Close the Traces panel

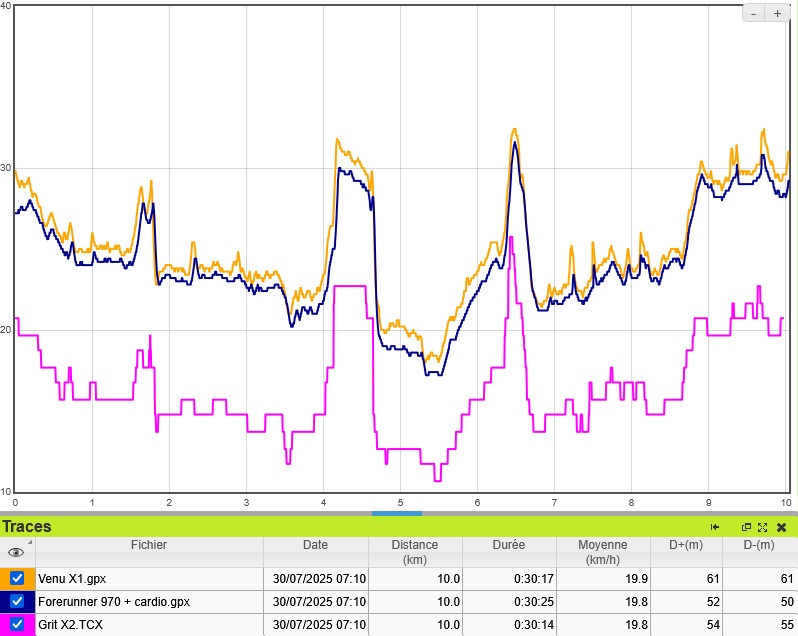pos(781,527)
